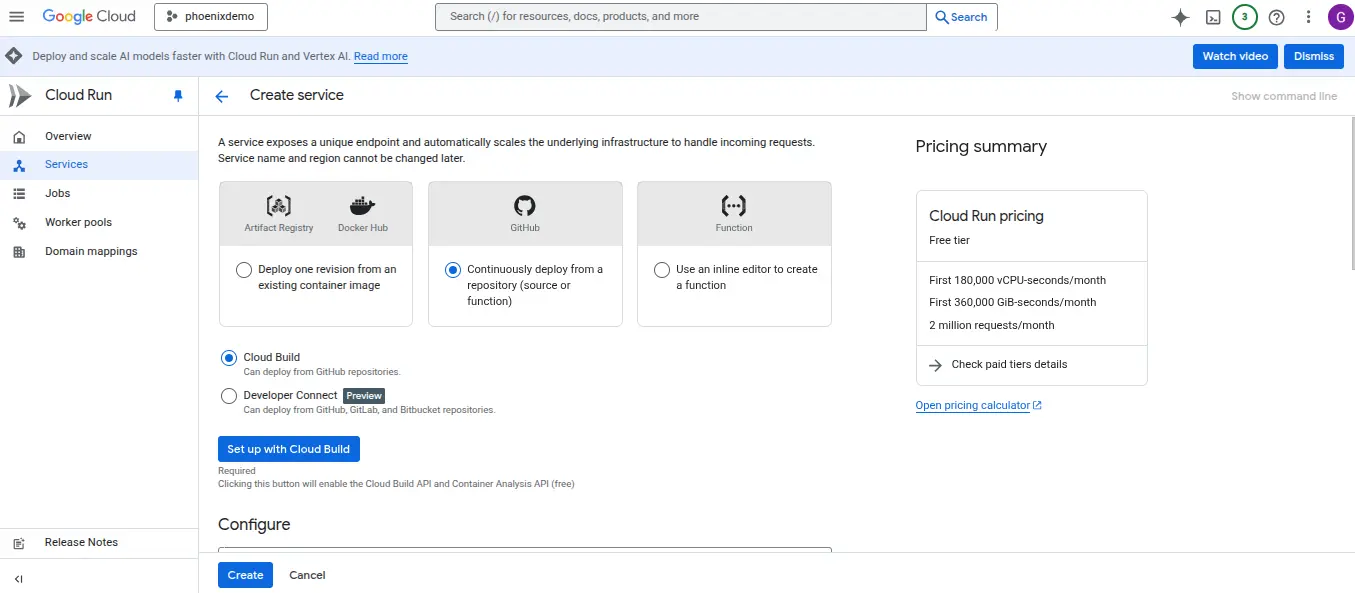Click the Preview badge
This screenshot has width=1355, height=593.
coord(364,396)
